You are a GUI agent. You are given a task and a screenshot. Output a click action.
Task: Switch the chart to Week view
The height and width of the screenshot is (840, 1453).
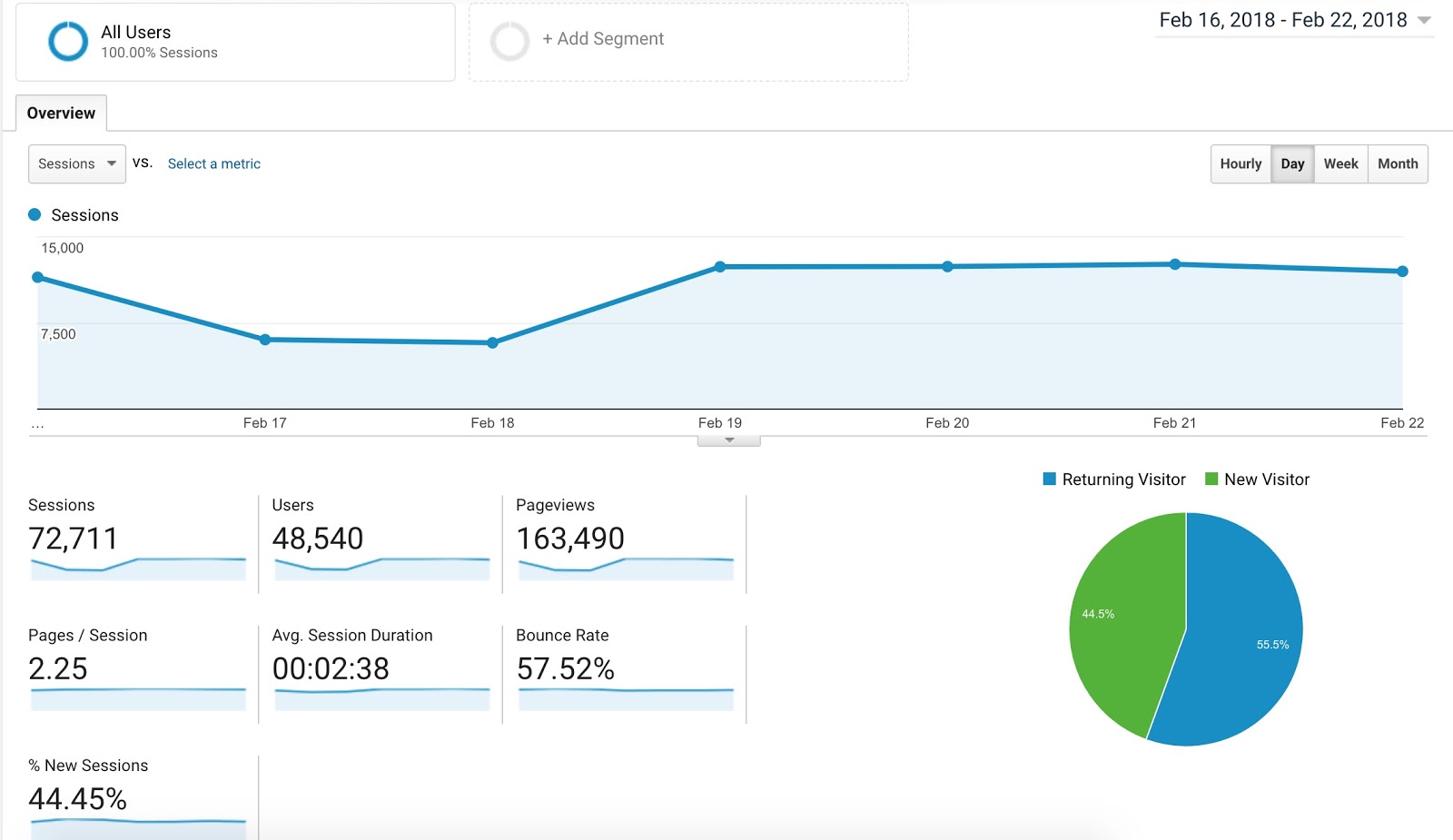1340,164
